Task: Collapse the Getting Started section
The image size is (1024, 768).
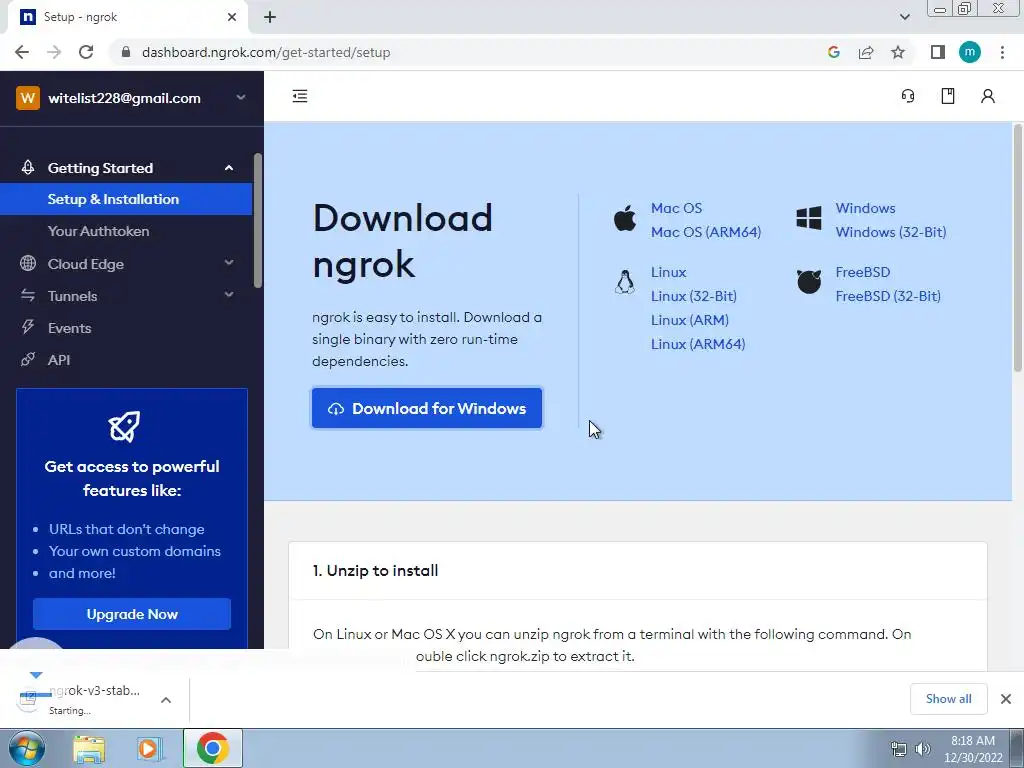Action: point(229,168)
